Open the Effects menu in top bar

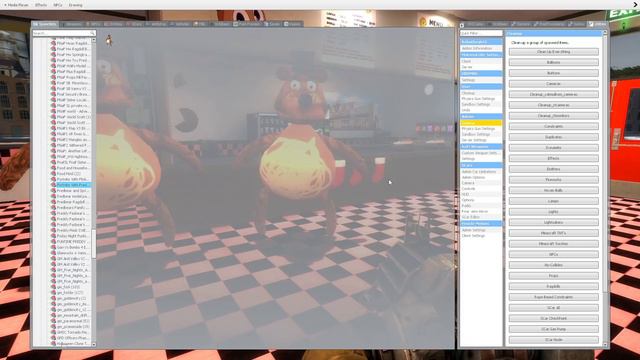(41, 5)
